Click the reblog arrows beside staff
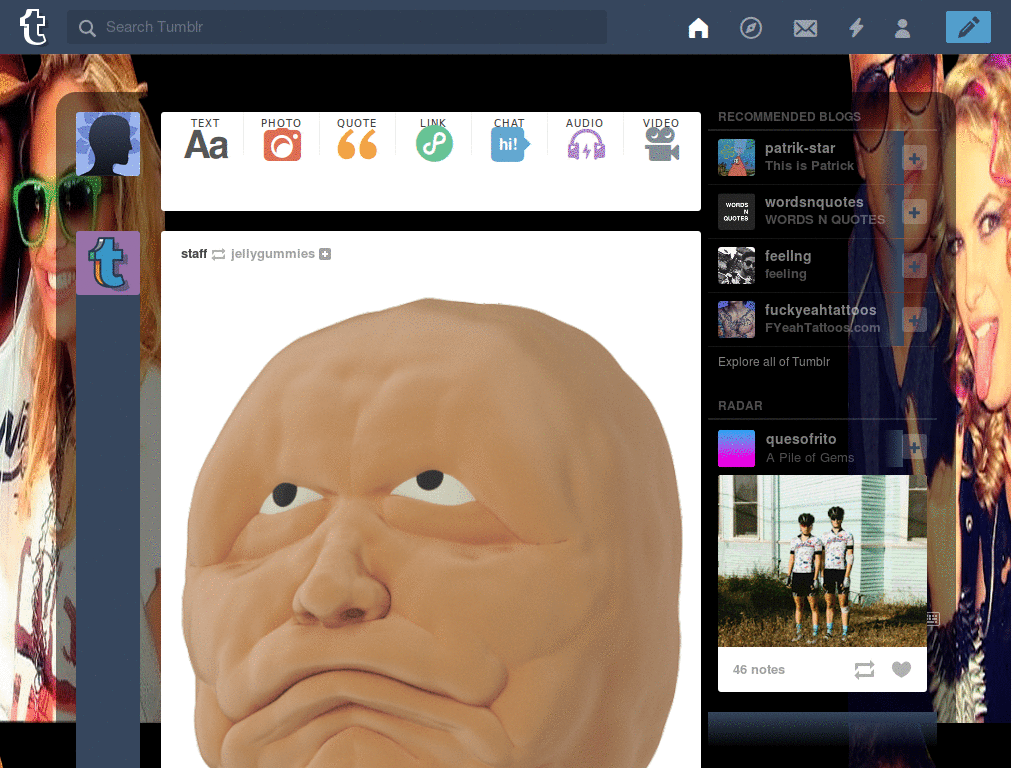The image size is (1024, 768). (x=218, y=254)
